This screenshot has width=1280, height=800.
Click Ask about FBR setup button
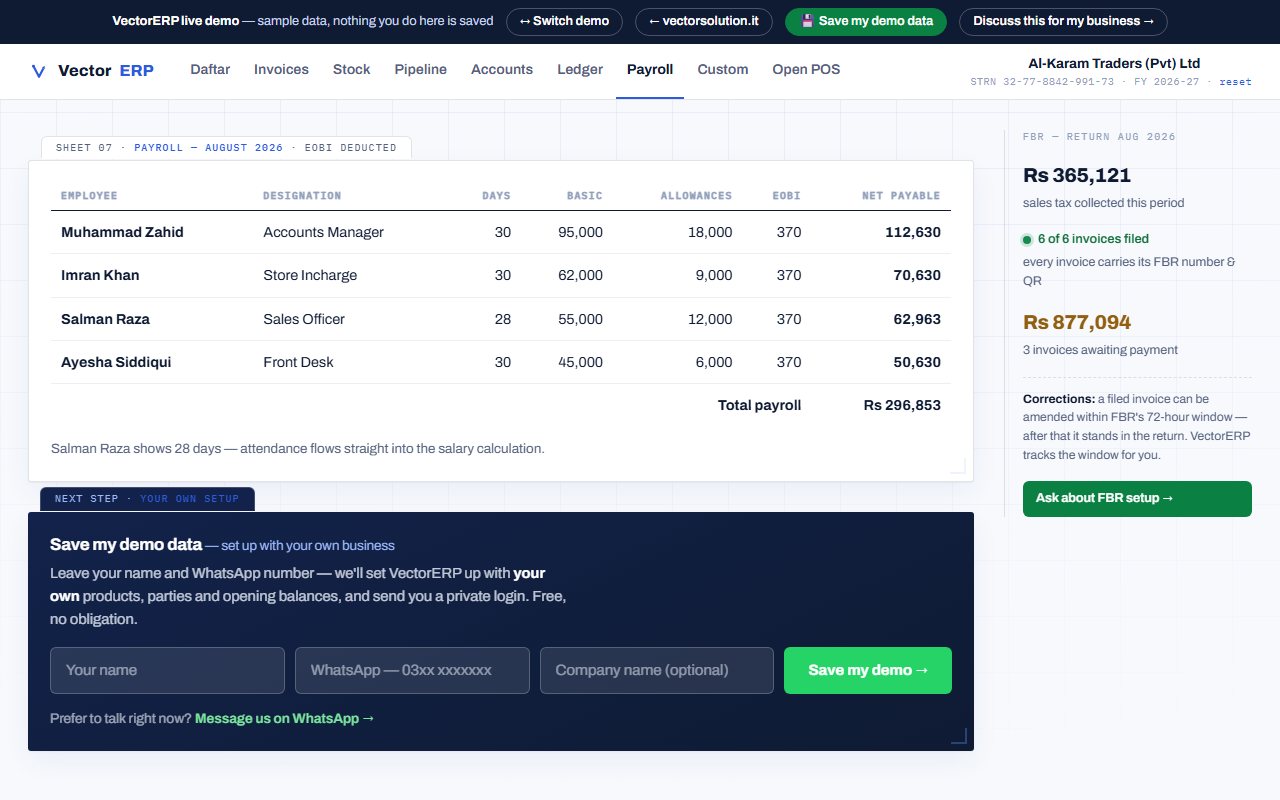click(1137, 498)
